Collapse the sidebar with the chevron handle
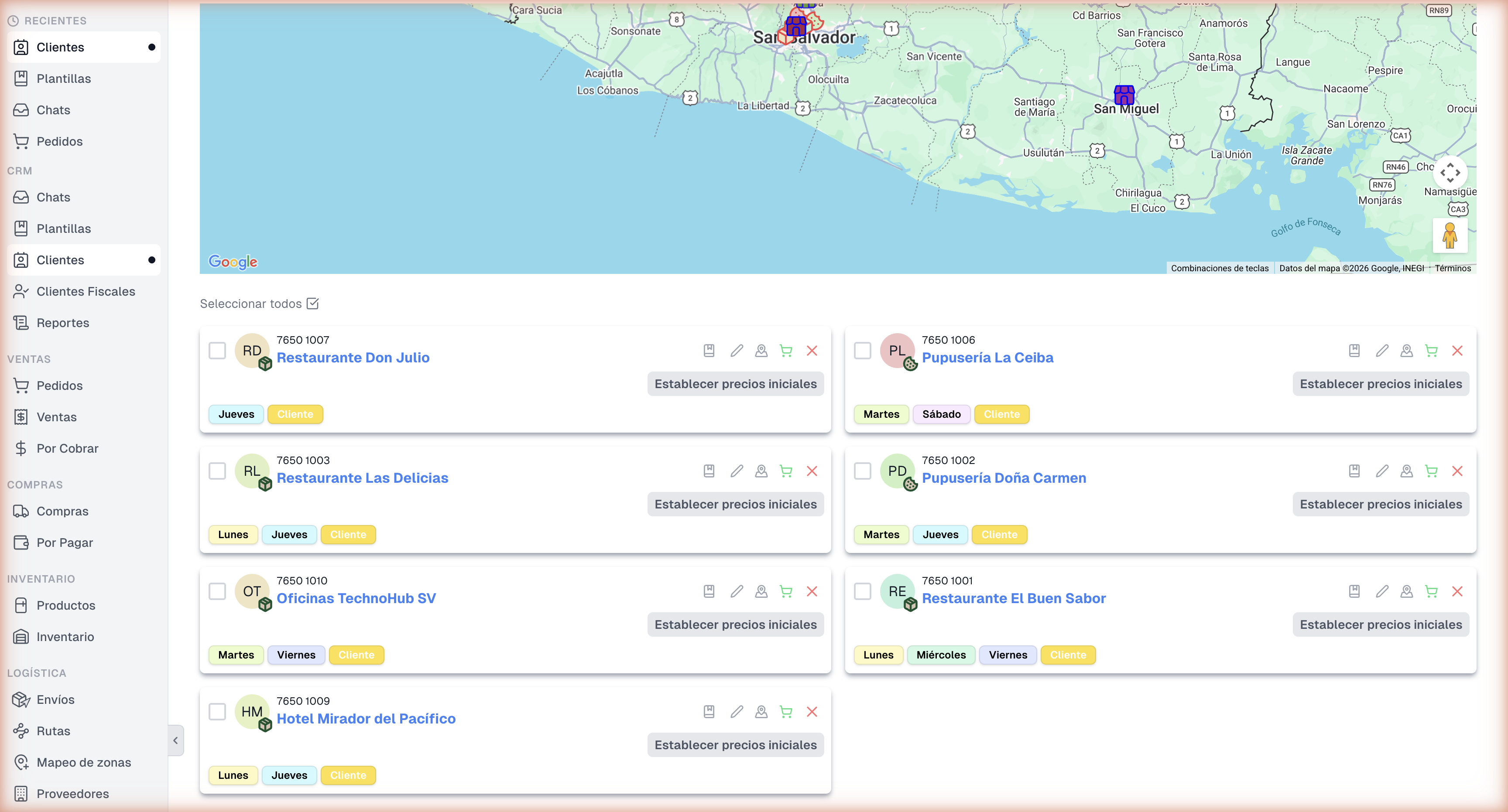Image resolution: width=1508 pixels, height=812 pixels. (x=175, y=740)
